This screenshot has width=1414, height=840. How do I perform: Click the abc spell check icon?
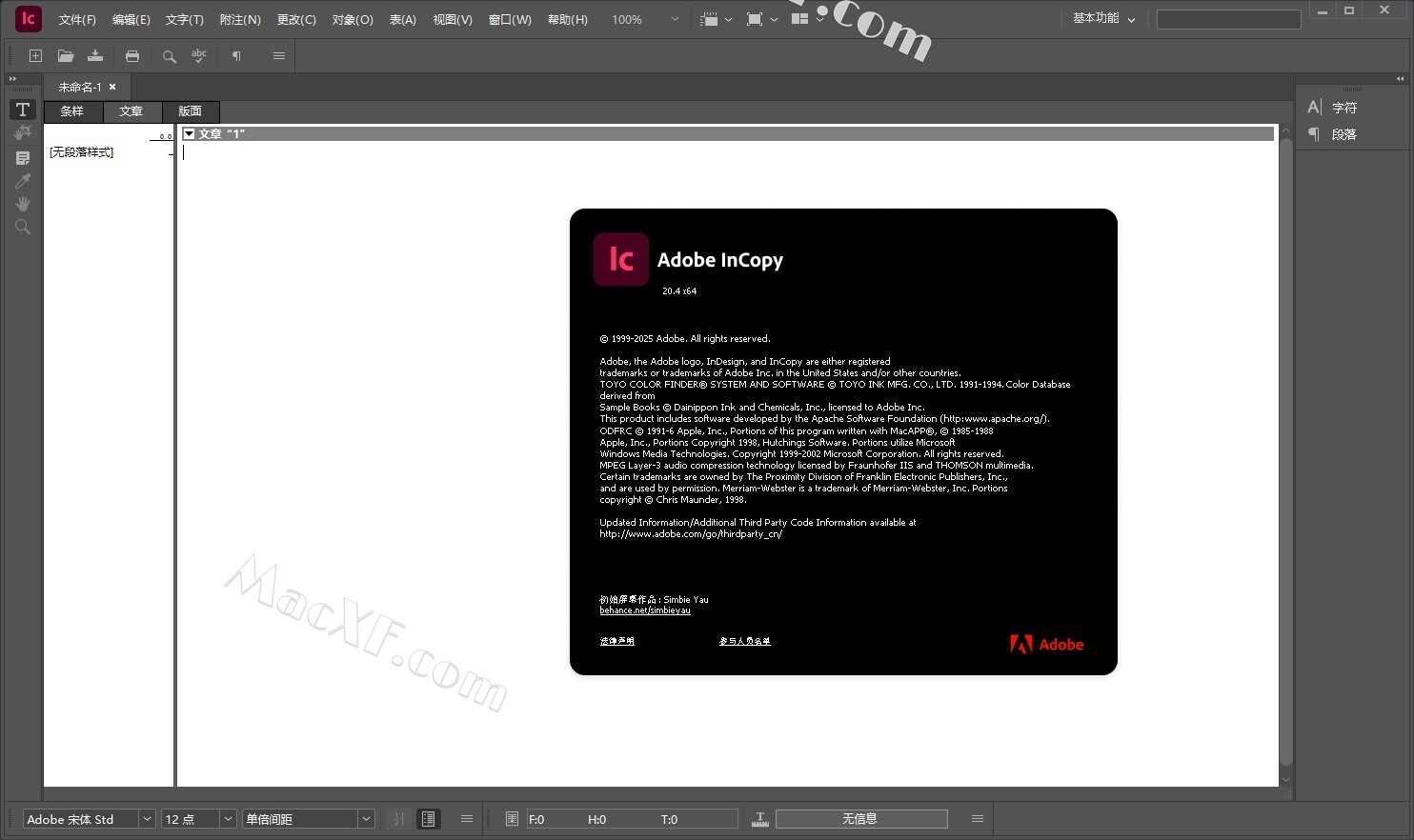click(x=199, y=56)
